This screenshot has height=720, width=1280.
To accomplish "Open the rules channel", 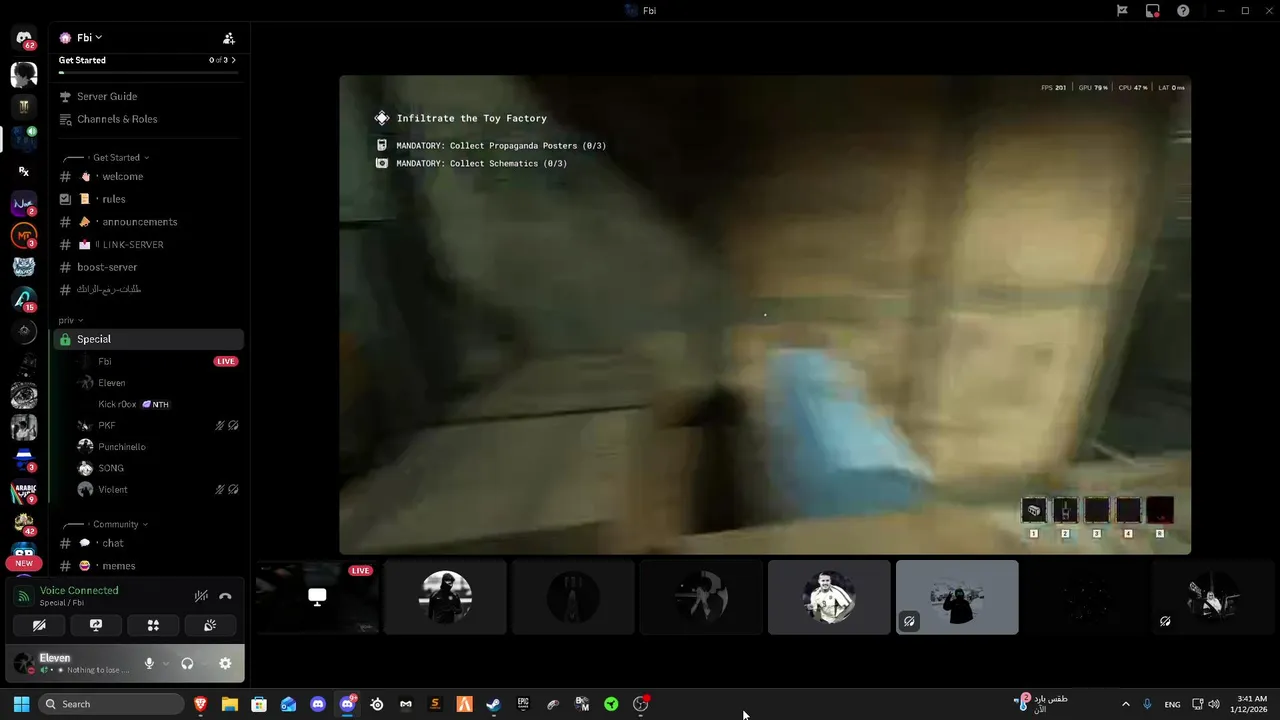I will tap(148, 199).
